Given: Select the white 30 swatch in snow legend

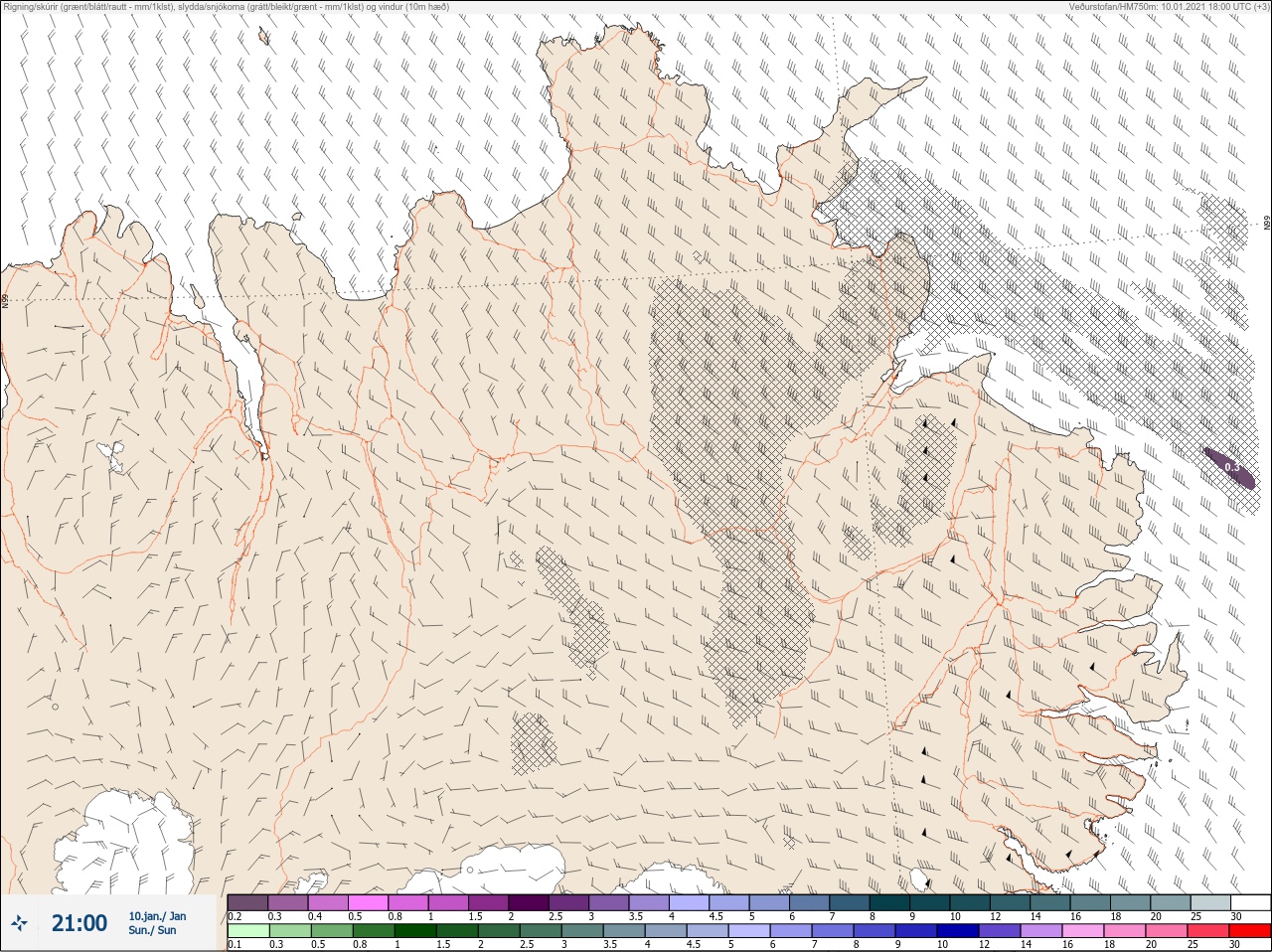Looking at the screenshot, I should [1250, 902].
